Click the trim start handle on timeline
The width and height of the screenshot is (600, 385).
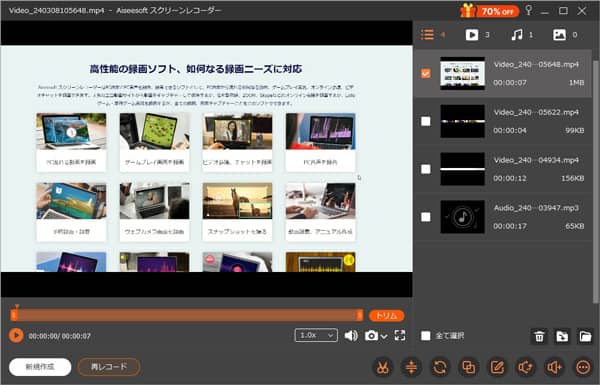14,315
